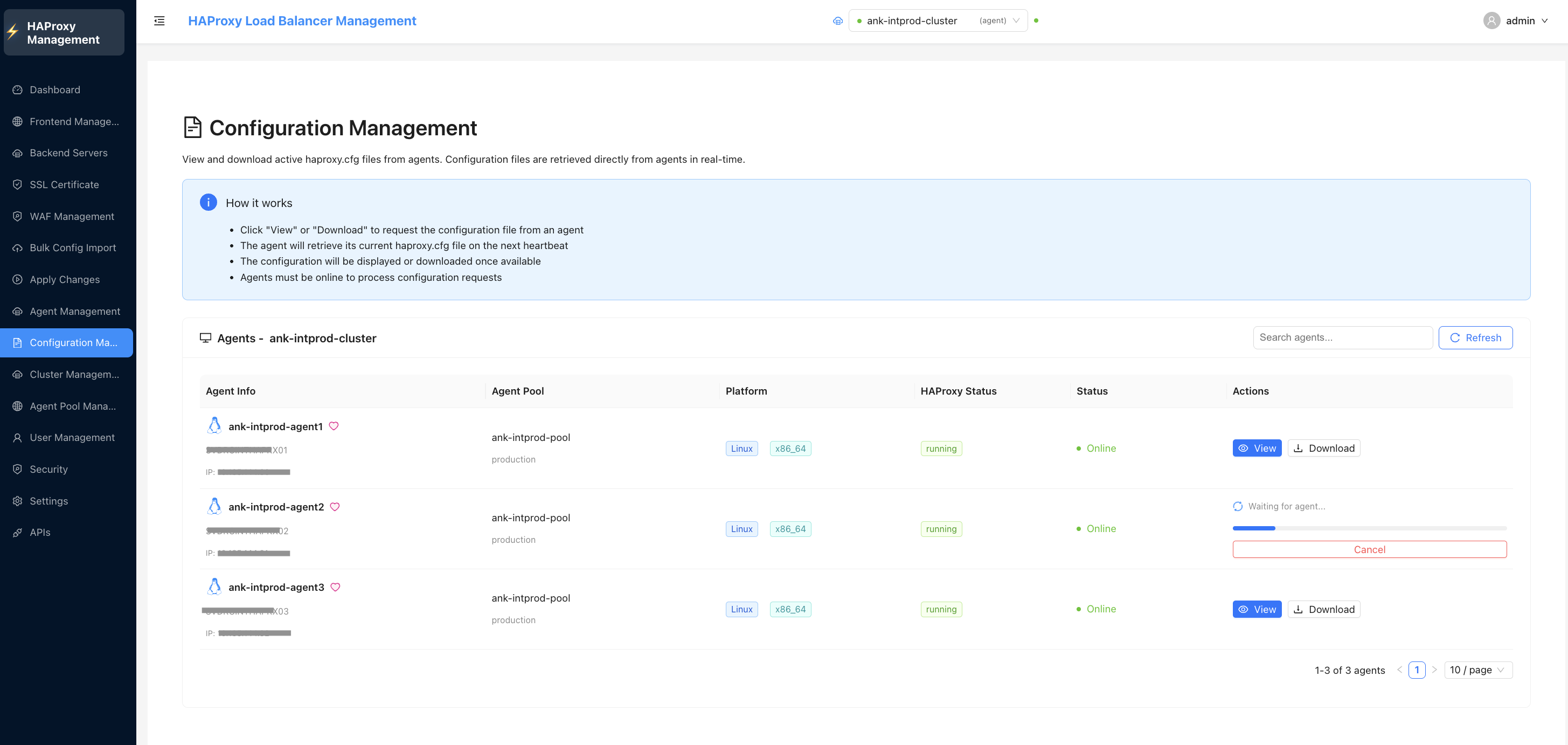Click the admin user avatar icon
Image resolution: width=1568 pixels, height=745 pixels.
[1491, 20]
